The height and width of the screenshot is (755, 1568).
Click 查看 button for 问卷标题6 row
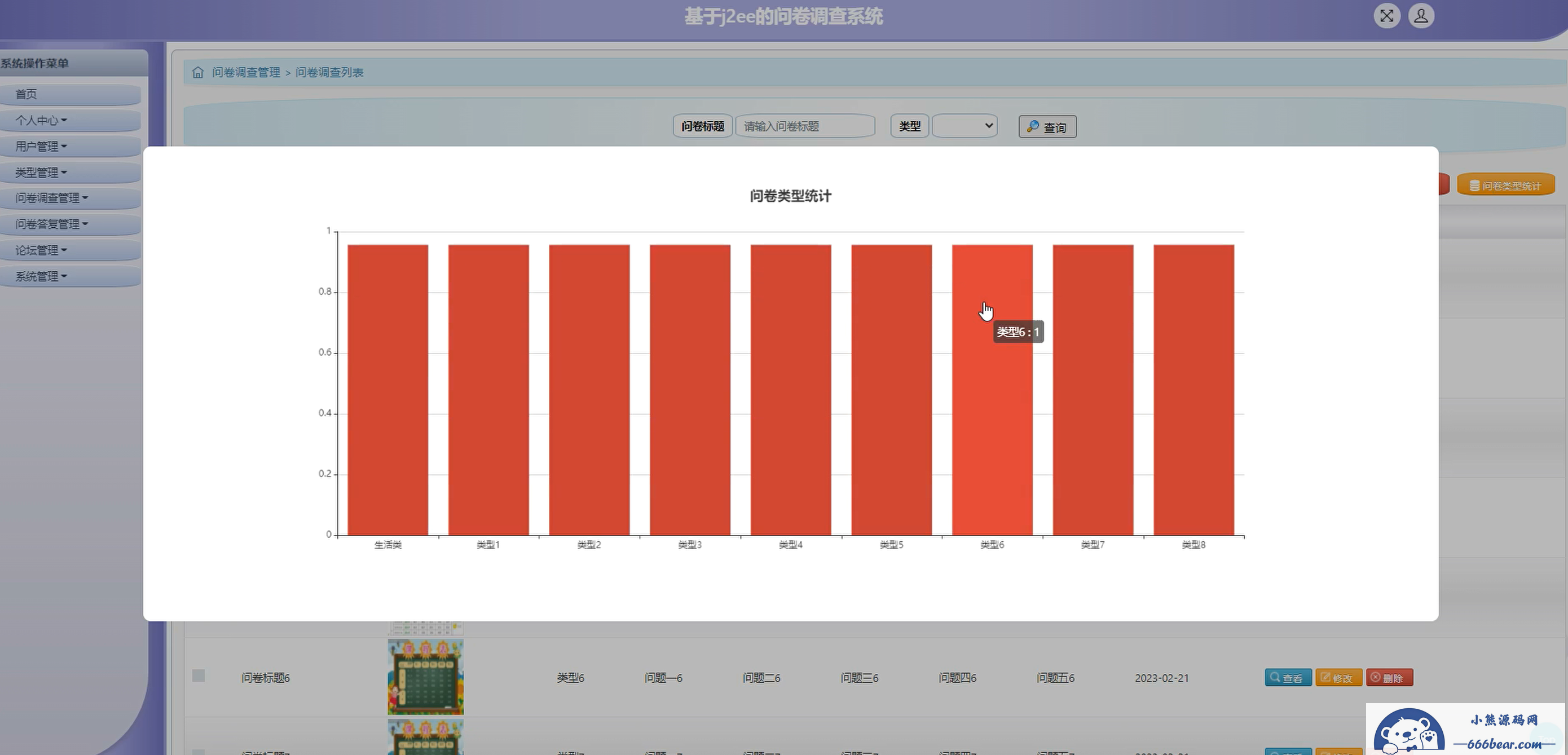tap(1288, 678)
